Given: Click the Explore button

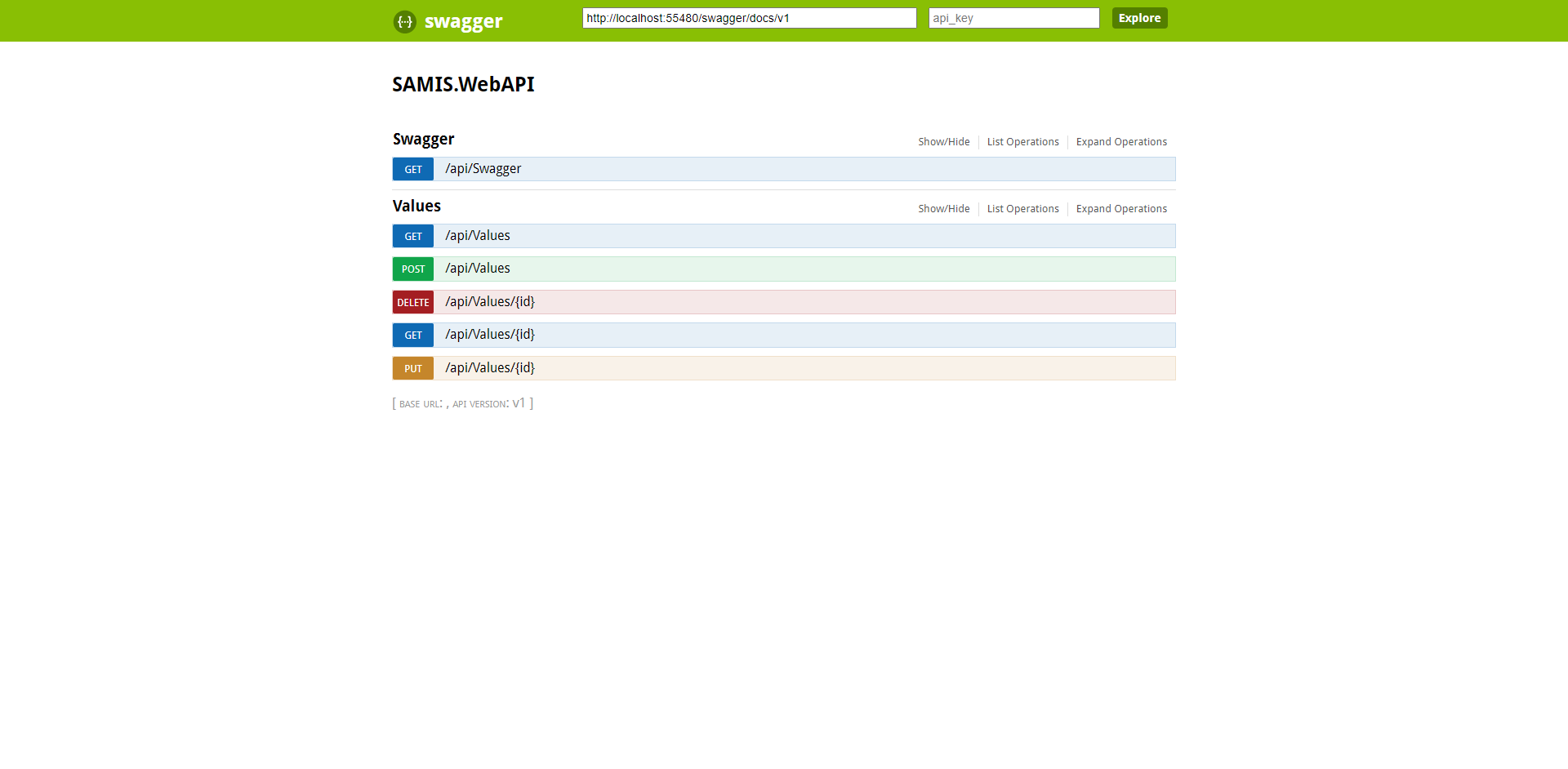Looking at the screenshot, I should [x=1139, y=18].
